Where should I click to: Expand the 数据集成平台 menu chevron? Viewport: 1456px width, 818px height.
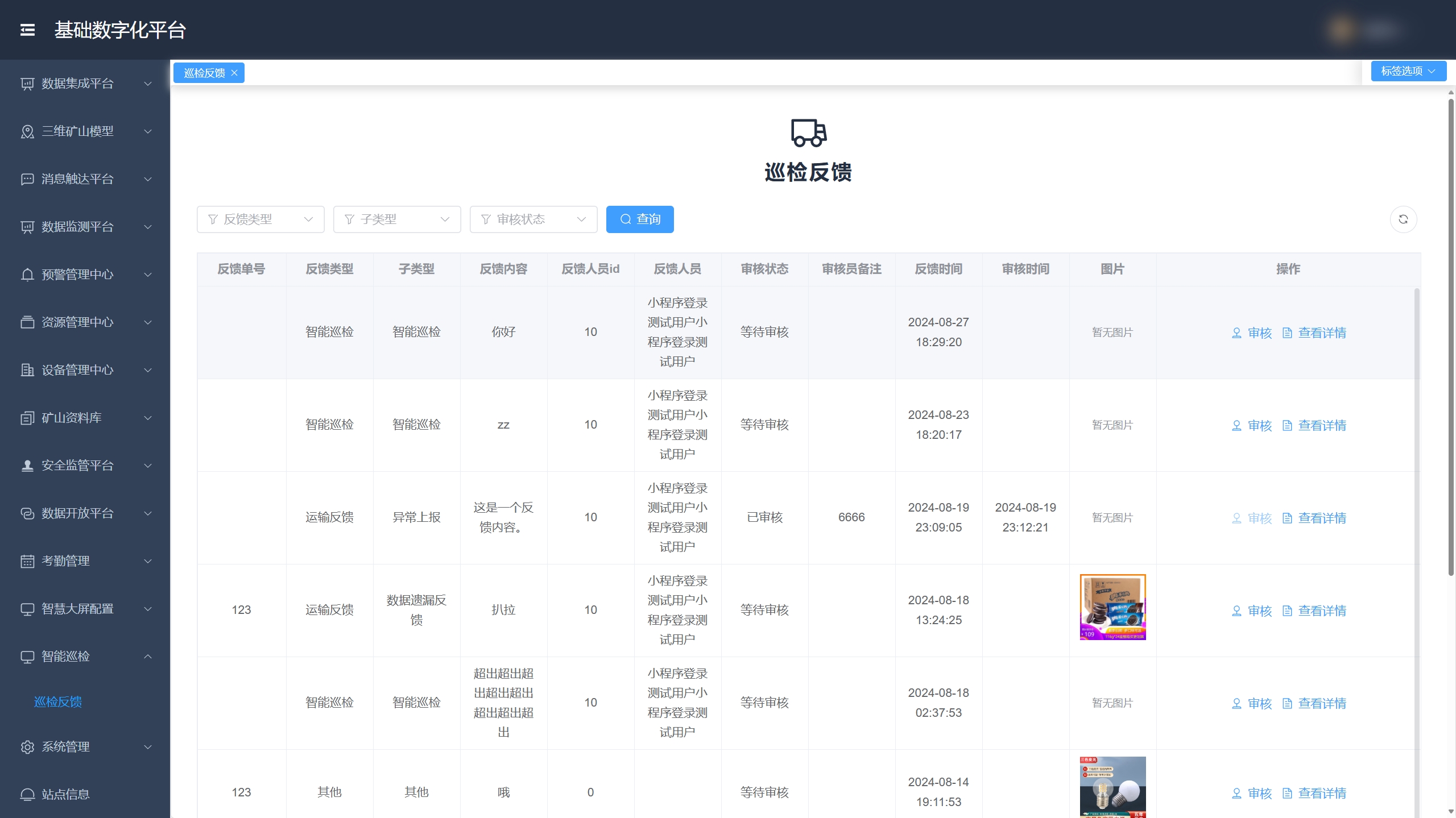pos(148,84)
